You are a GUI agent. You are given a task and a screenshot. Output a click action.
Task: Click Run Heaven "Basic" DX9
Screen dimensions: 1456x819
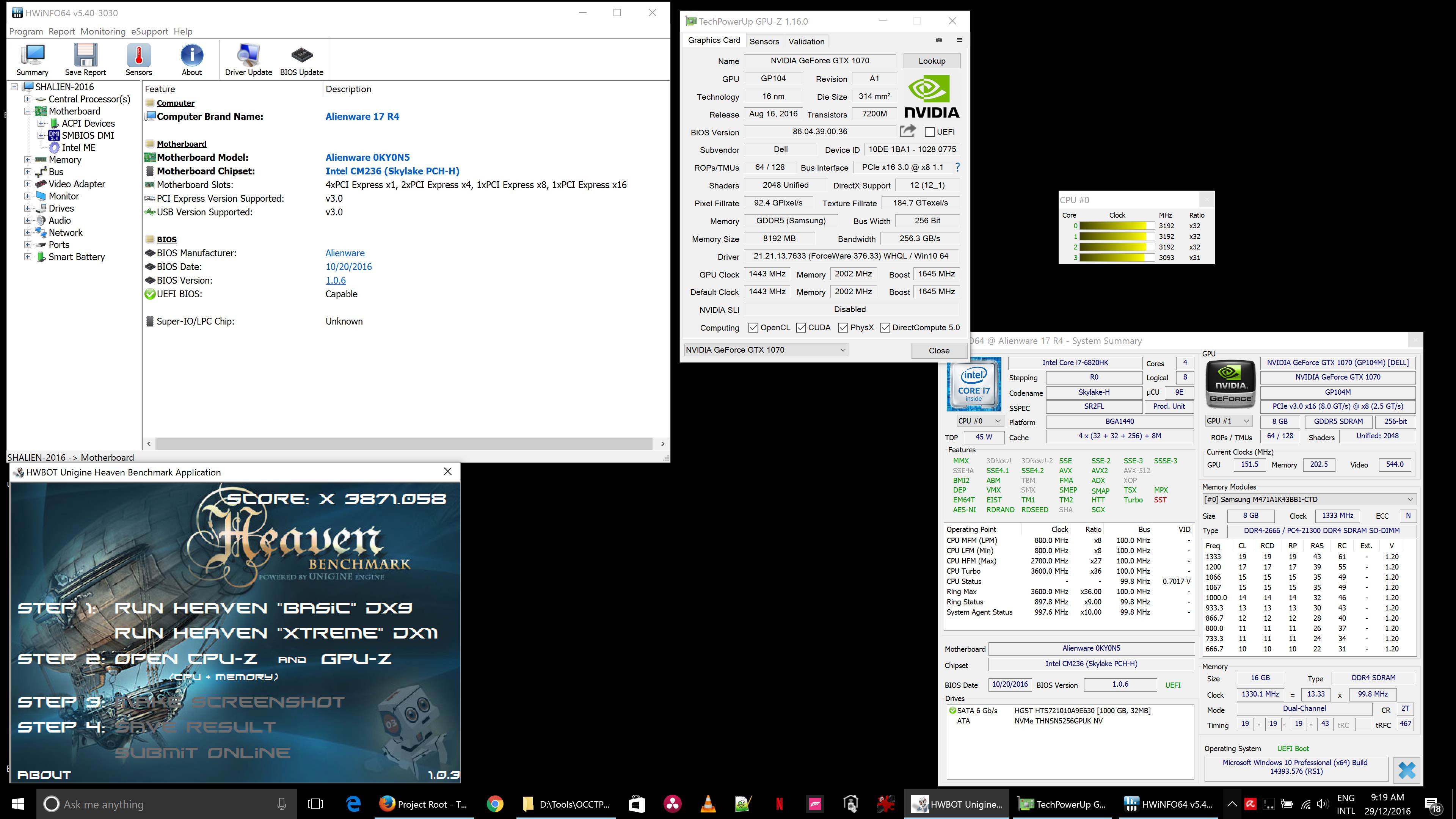[x=263, y=608]
